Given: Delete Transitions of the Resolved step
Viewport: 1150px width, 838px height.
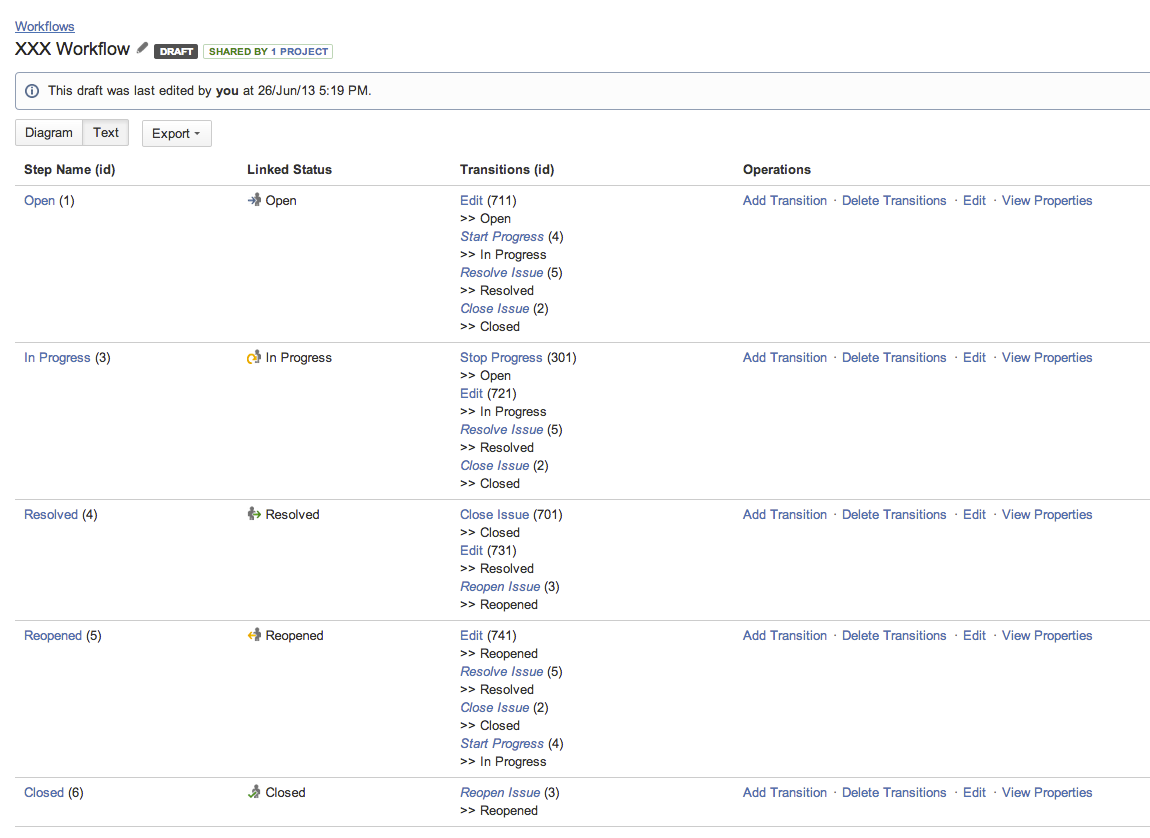Looking at the screenshot, I should pos(894,514).
